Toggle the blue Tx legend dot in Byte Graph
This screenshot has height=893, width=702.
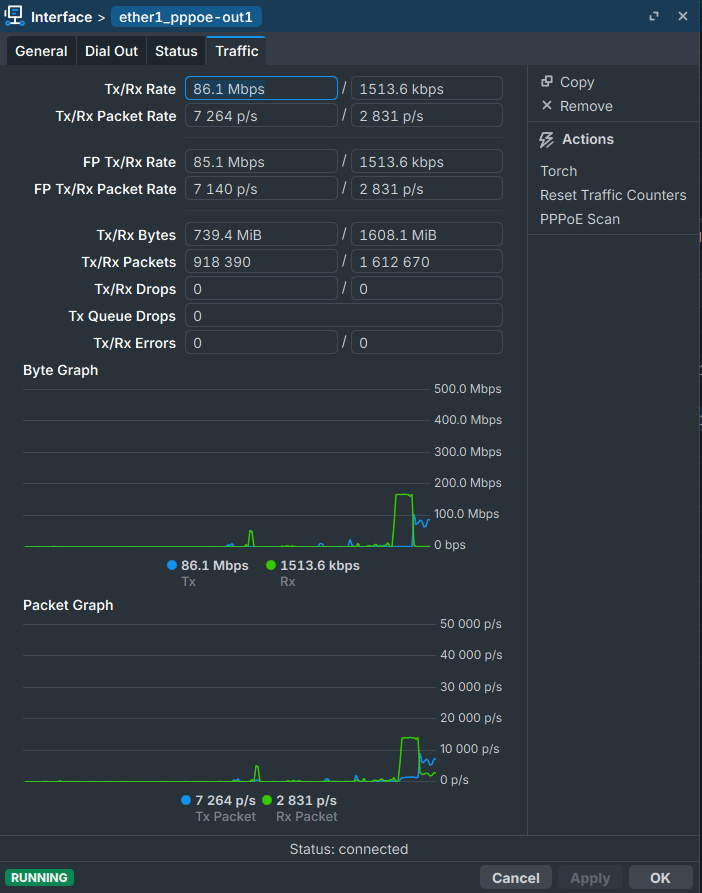pyautogui.click(x=172, y=565)
